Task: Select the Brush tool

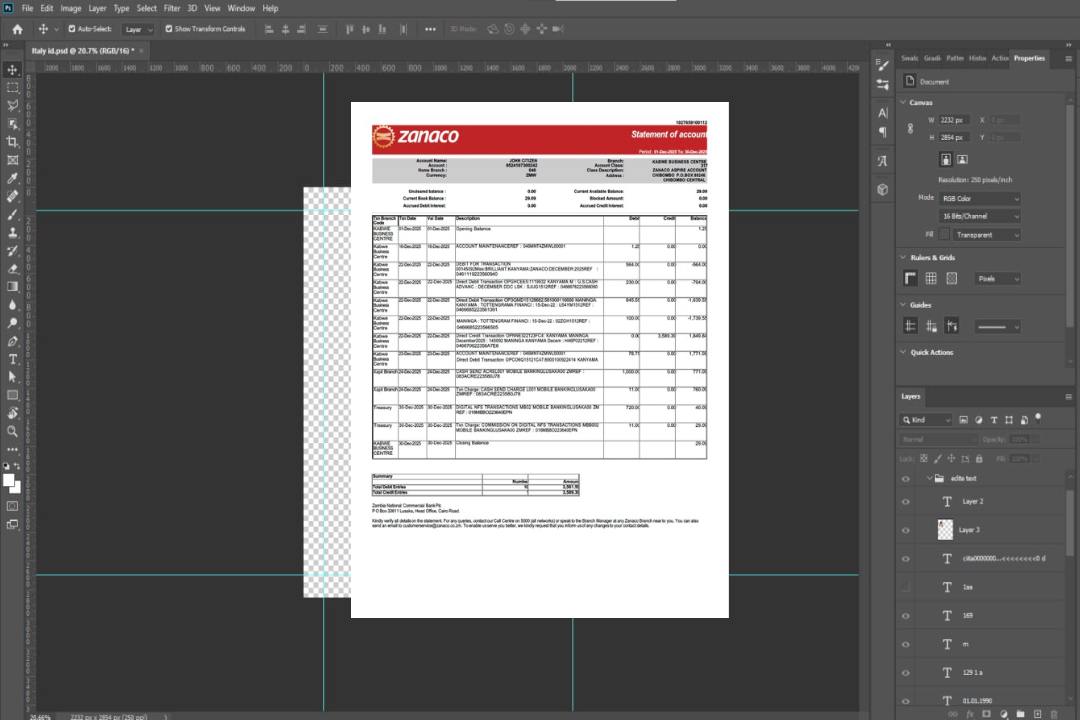Action: tap(12, 214)
